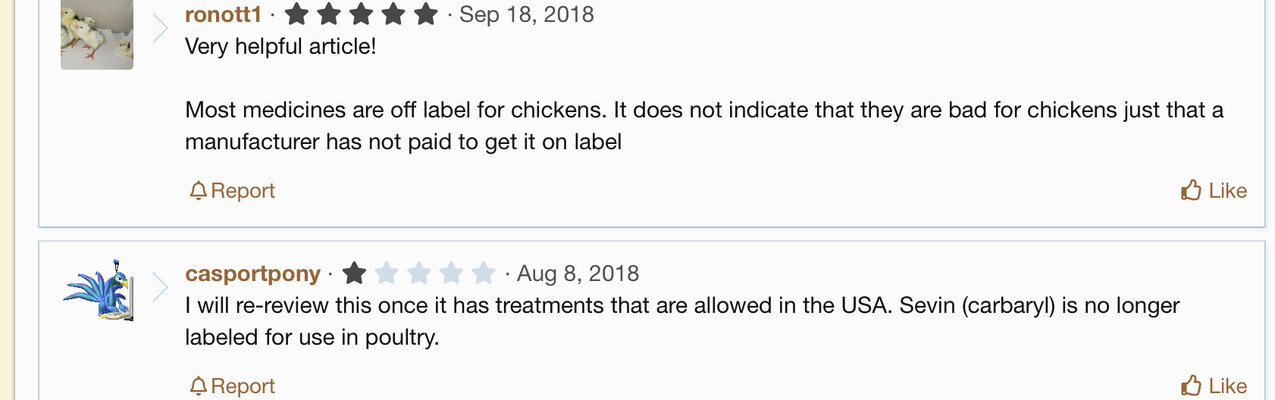The width and height of the screenshot is (1275, 400).
Task: Click the Aug 8, 2018 review date
Action: click(578, 274)
